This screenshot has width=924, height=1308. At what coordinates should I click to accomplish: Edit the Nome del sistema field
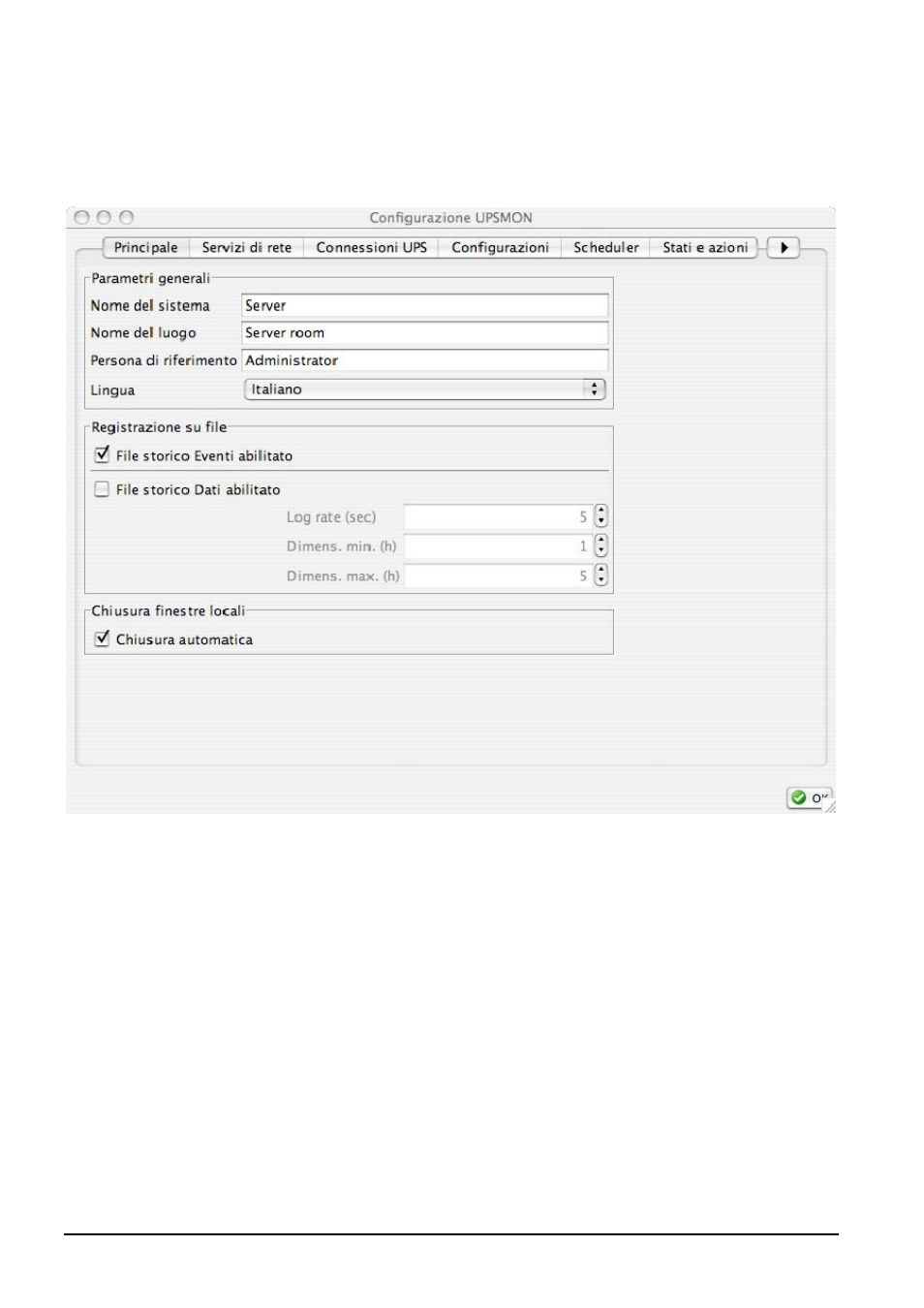pos(424,306)
